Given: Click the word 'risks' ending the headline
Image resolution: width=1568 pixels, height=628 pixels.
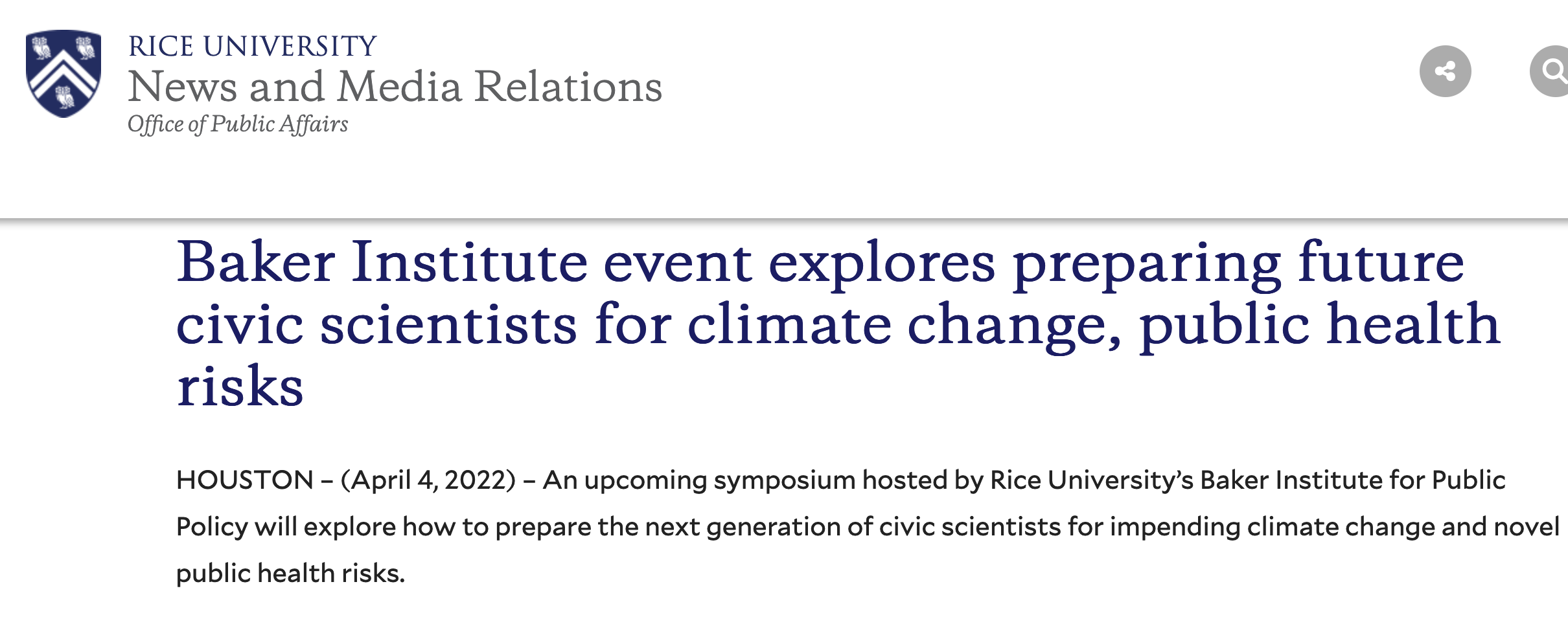Looking at the screenshot, I should click(240, 387).
